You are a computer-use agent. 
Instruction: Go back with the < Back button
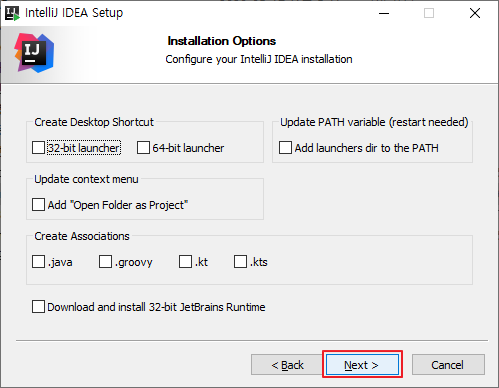pos(287,365)
